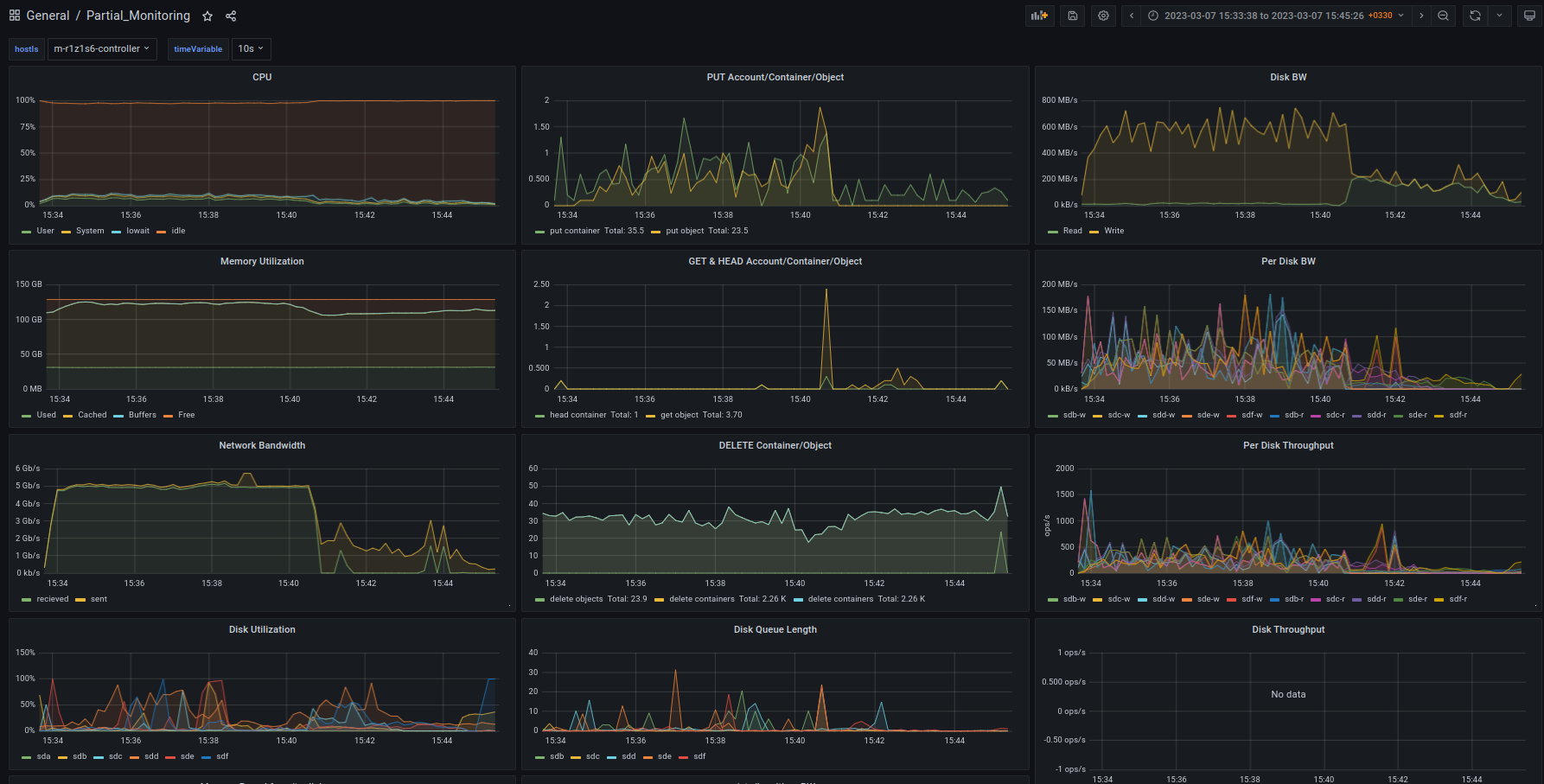Zoom out the time range
The width and height of the screenshot is (1544, 784).
tap(1443, 16)
